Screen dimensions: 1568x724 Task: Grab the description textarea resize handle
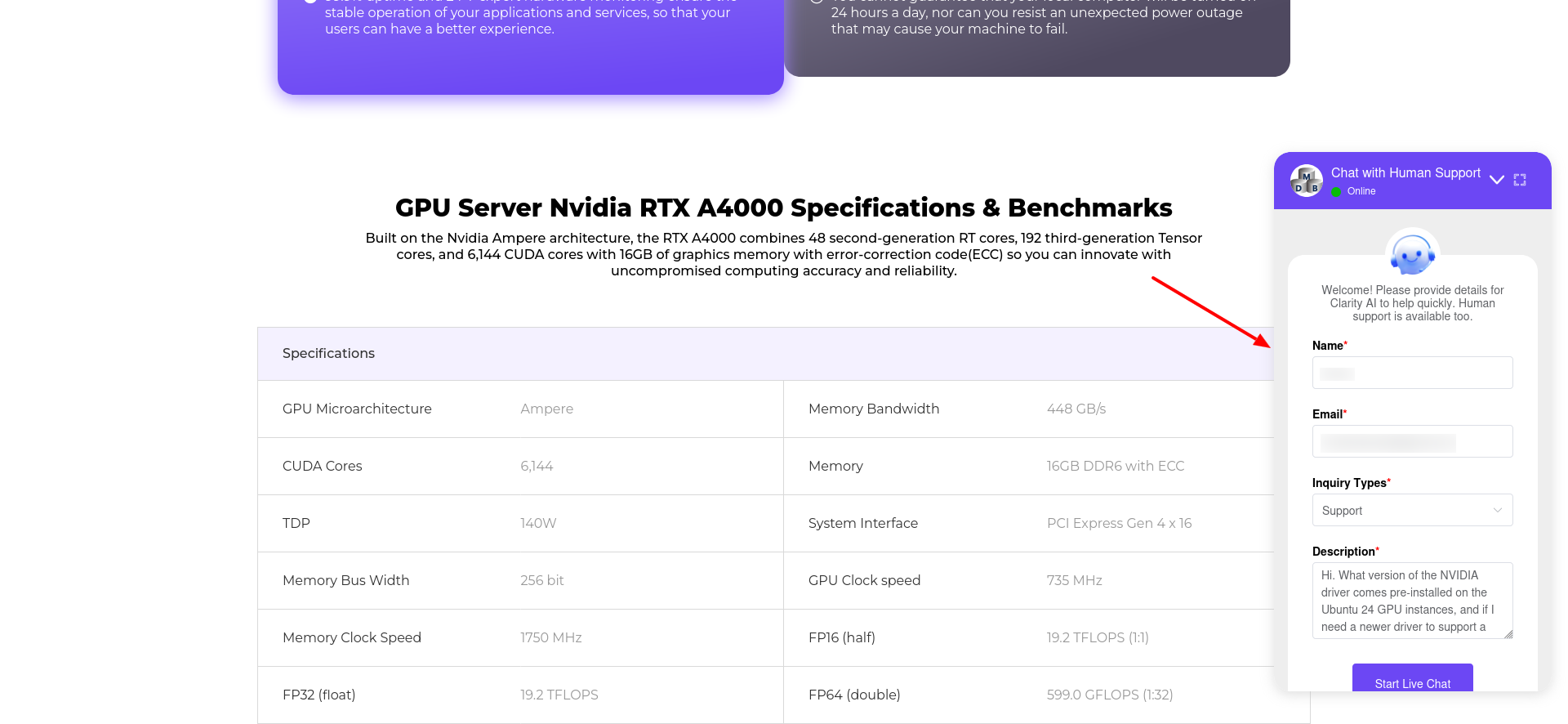point(1508,634)
